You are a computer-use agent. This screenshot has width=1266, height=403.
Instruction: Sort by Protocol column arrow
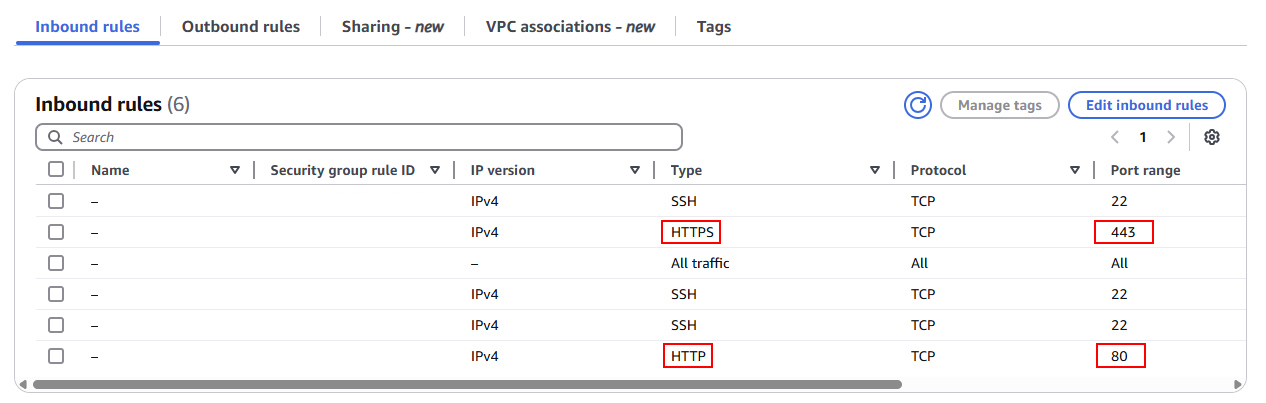click(1075, 170)
